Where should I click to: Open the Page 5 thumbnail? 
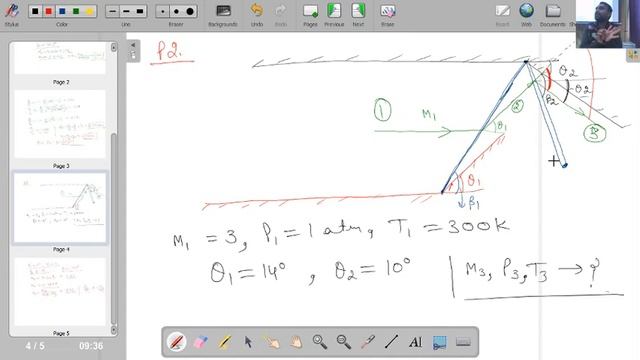pyautogui.click(x=60, y=291)
